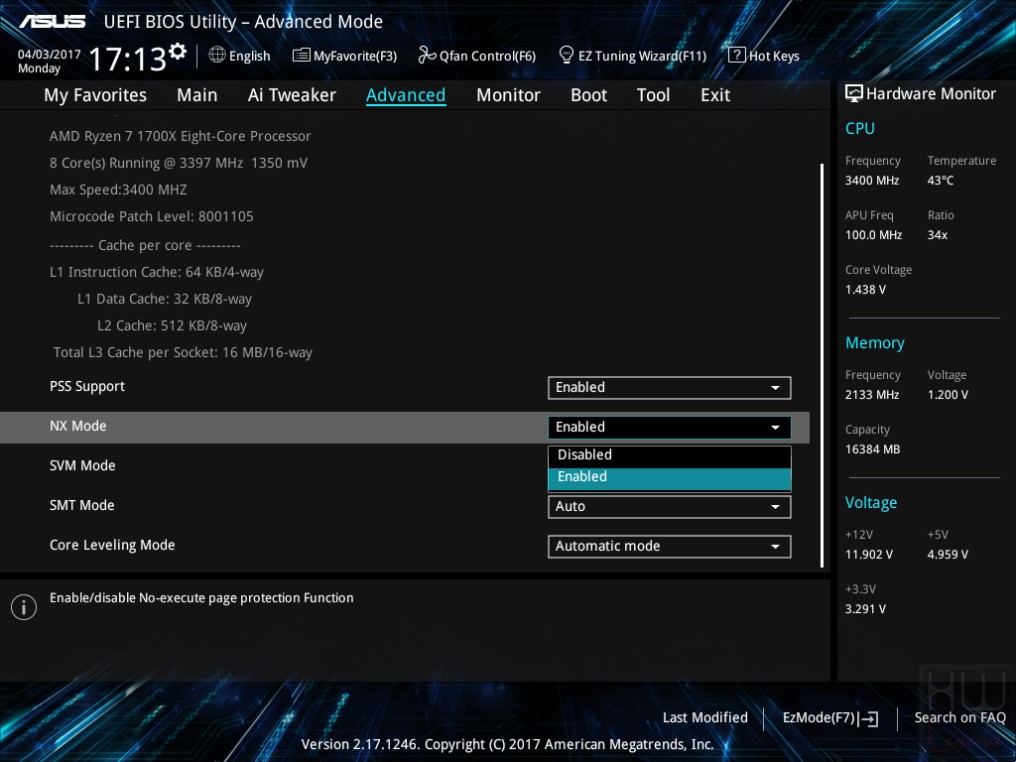Image resolution: width=1016 pixels, height=762 pixels.
Task: Switch to EzMode(F7)
Action: (830, 718)
